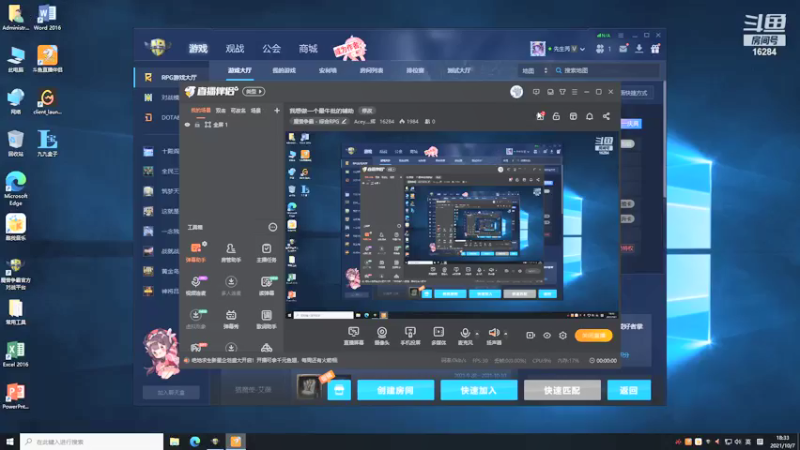
Task: Switch to the 观战 main tab
Action: click(x=235, y=48)
